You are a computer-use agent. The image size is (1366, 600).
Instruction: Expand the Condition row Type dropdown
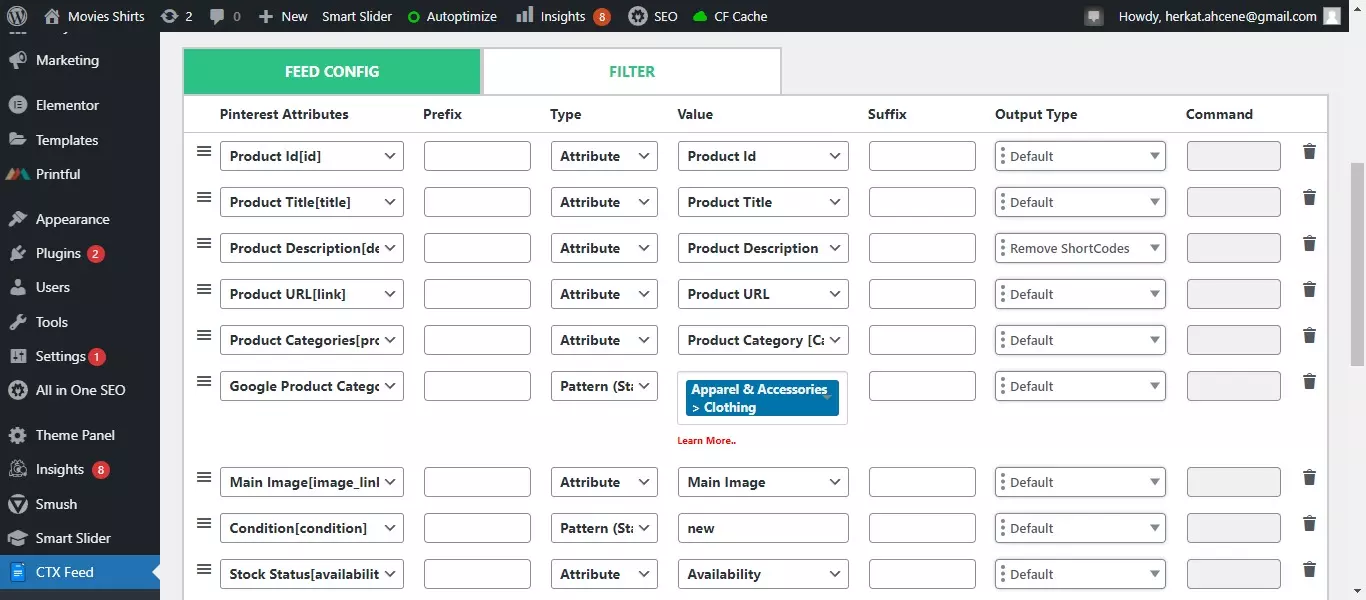tap(604, 528)
